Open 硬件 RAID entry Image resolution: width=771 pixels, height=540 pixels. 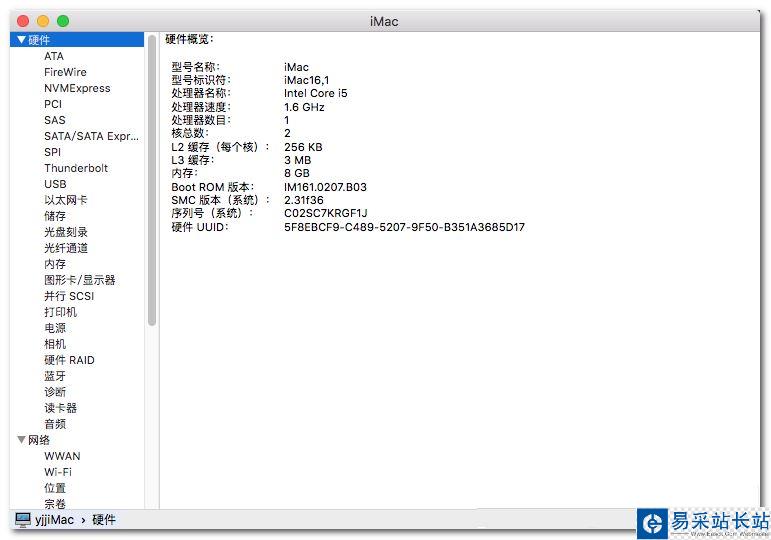[69, 360]
